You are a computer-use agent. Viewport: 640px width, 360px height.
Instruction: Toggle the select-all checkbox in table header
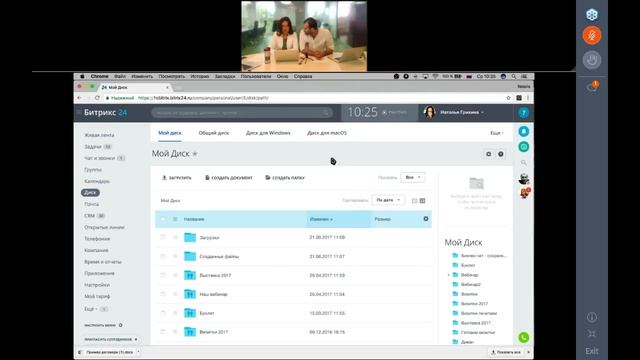point(163,219)
